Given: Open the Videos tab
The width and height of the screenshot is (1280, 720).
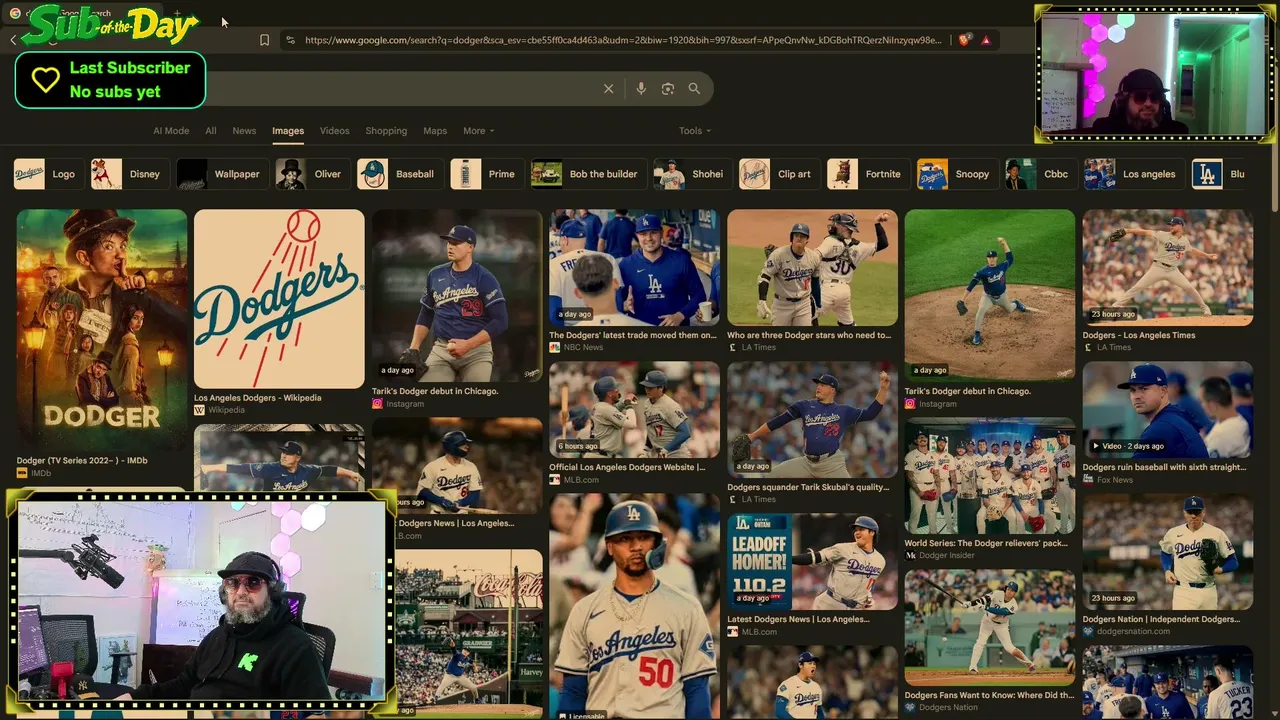Looking at the screenshot, I should [335, 131].
